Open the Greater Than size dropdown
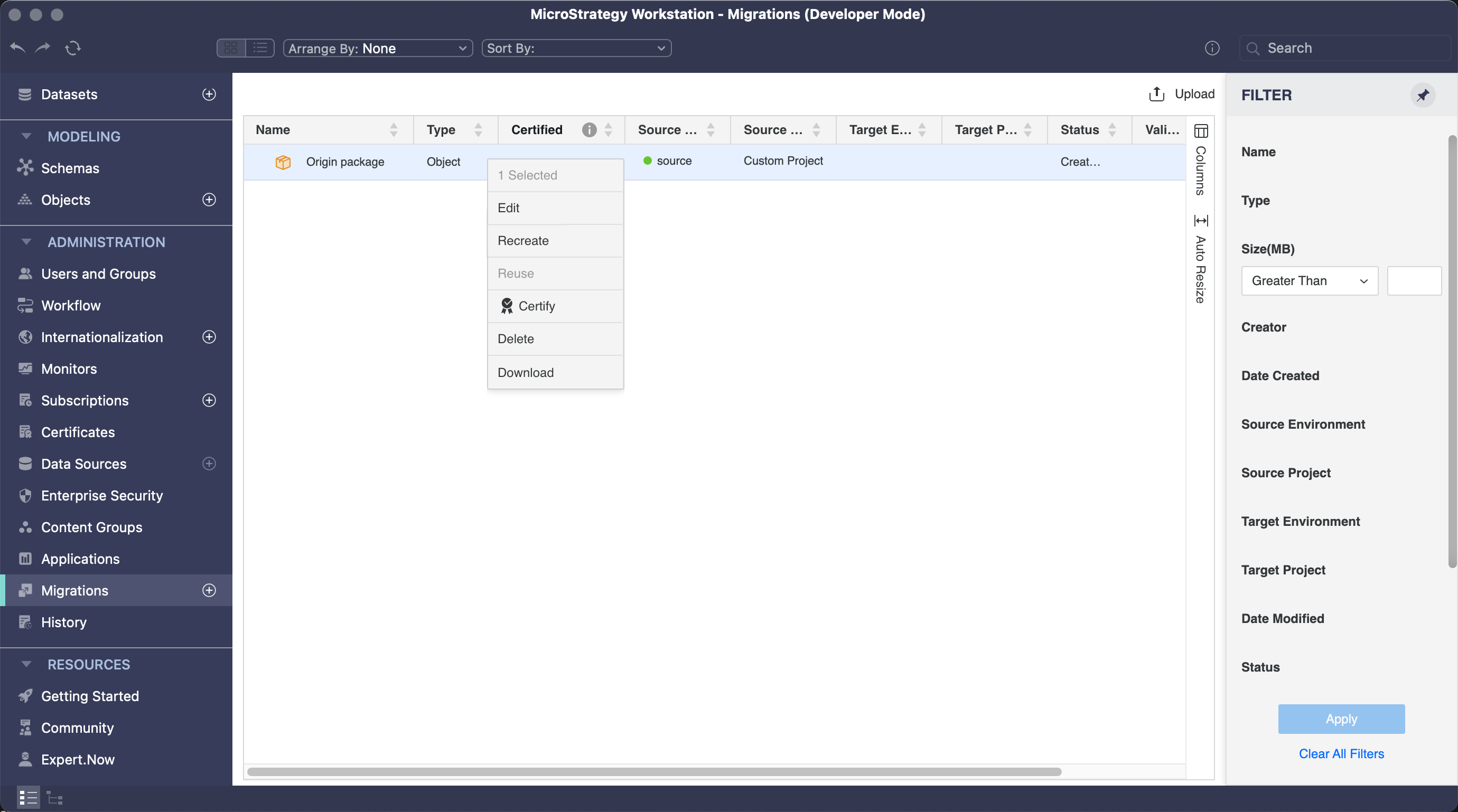This screenshot has width=1458, height=812. tap(1309, 281)
